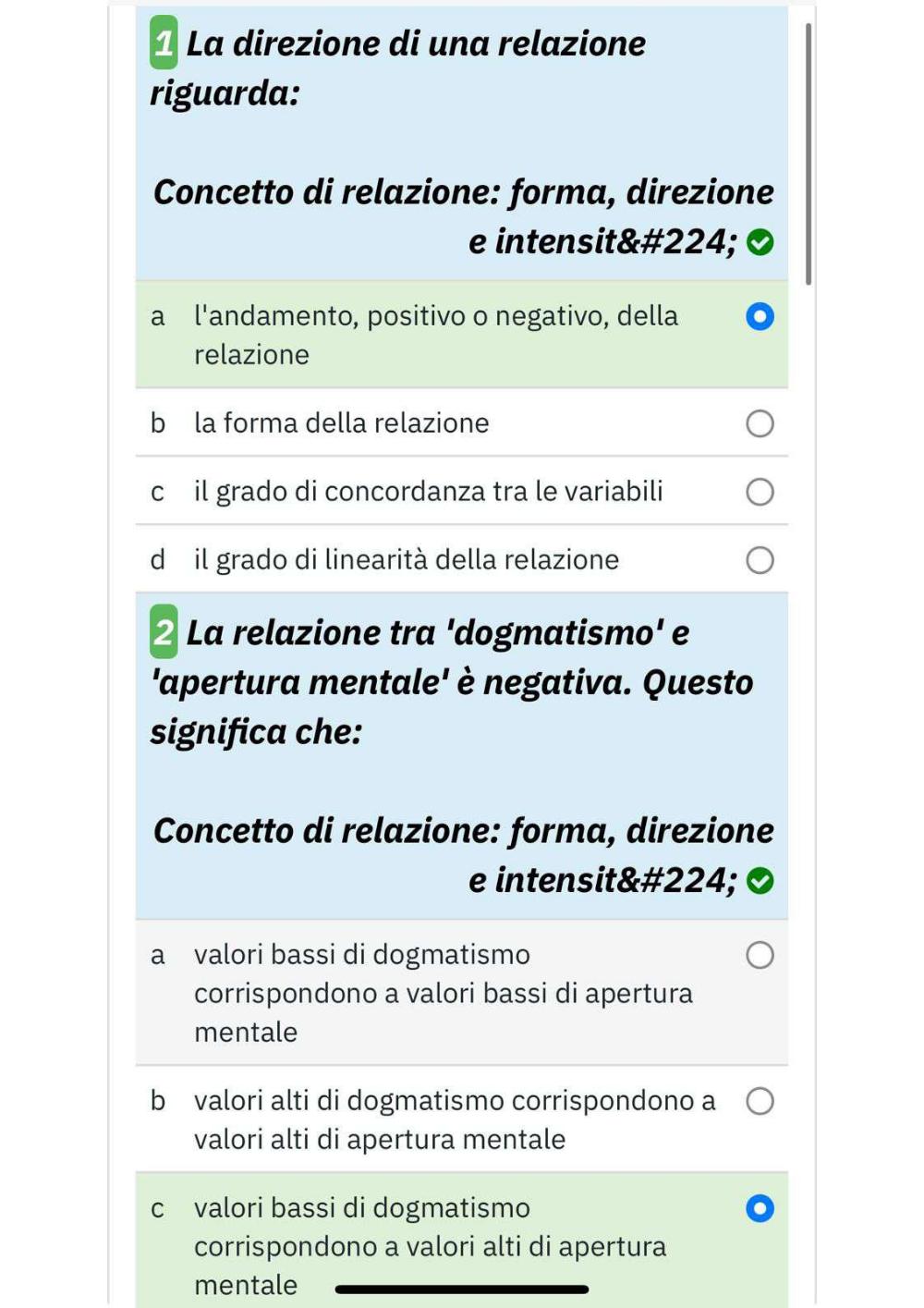Click question 2 title about 'dogmatismo'
The image size is (924, 1308).
(x=453, y=681)
